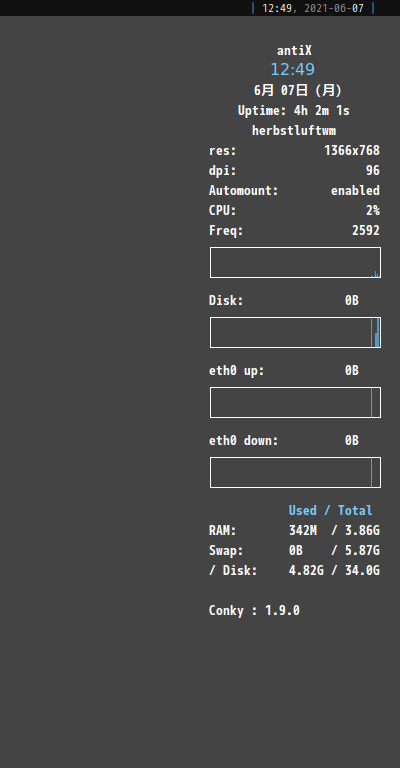The height and width of the screenshot is (768, 400).
Task: Select the RAM: label
Action: click(x=222, y=531)
